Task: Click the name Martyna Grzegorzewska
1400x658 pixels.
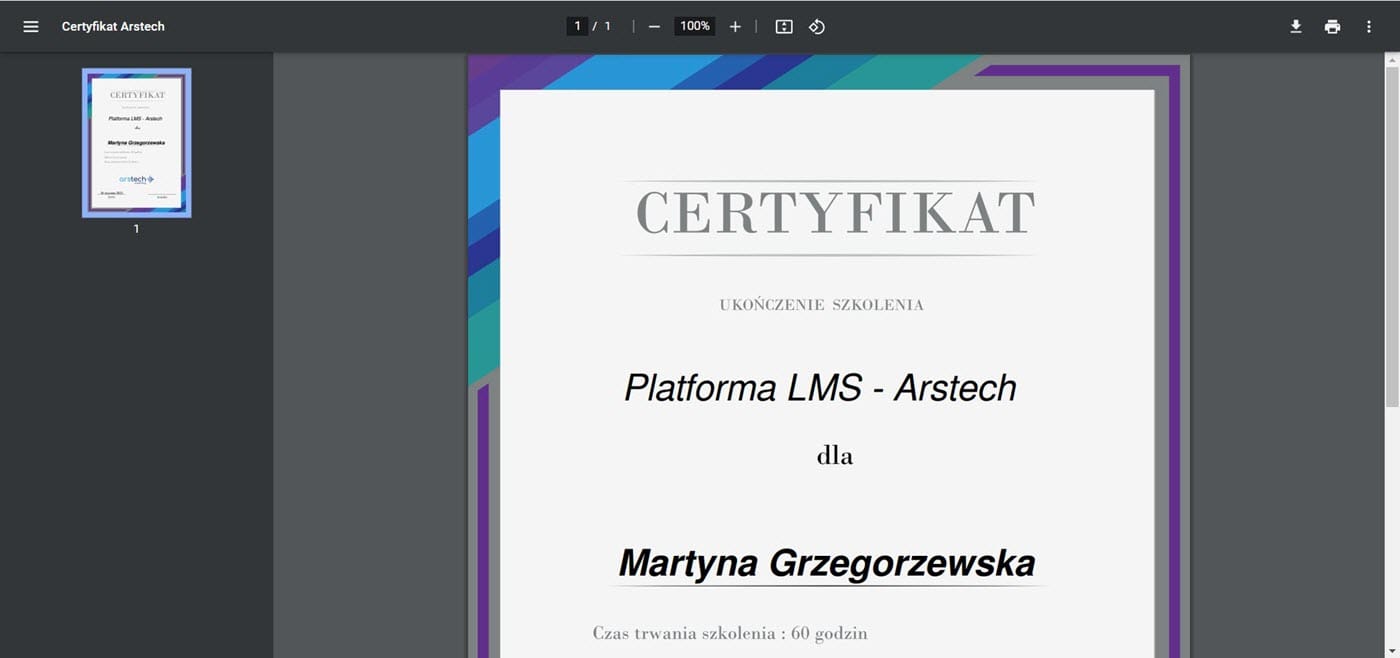Action: [827, 563]
